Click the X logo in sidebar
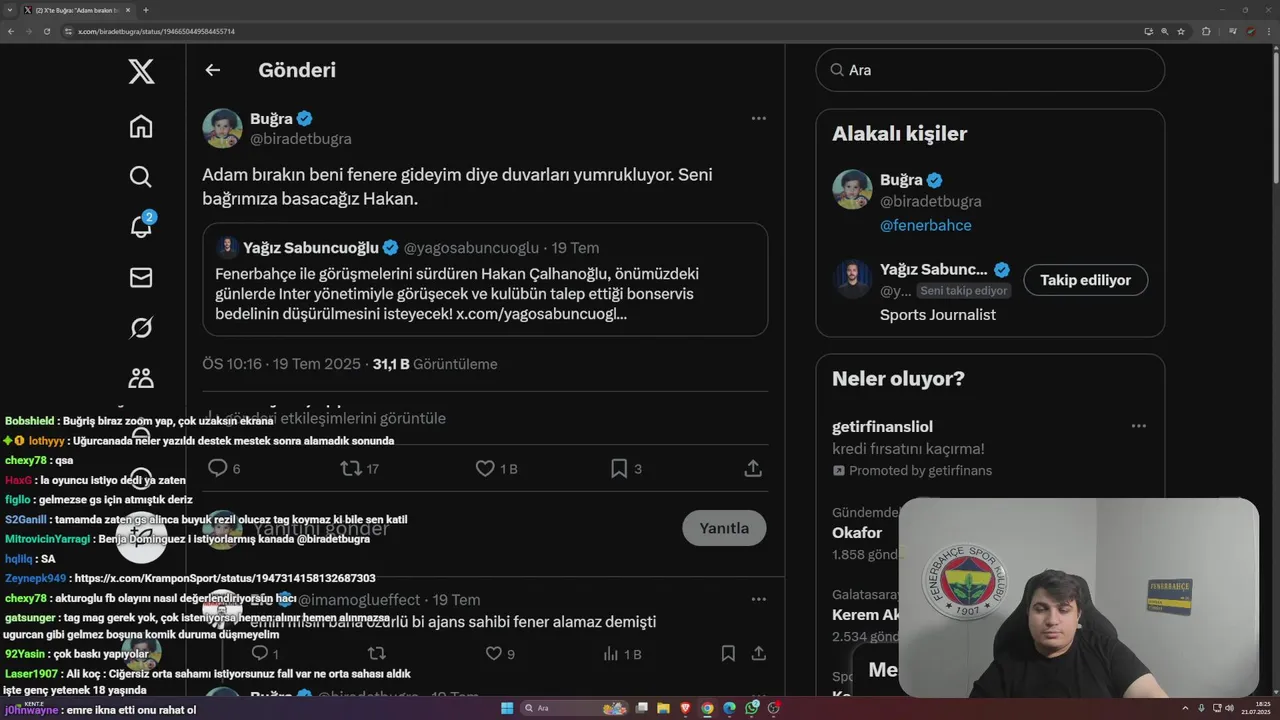This screenshot has width=1280, height=720. (141, 71)
